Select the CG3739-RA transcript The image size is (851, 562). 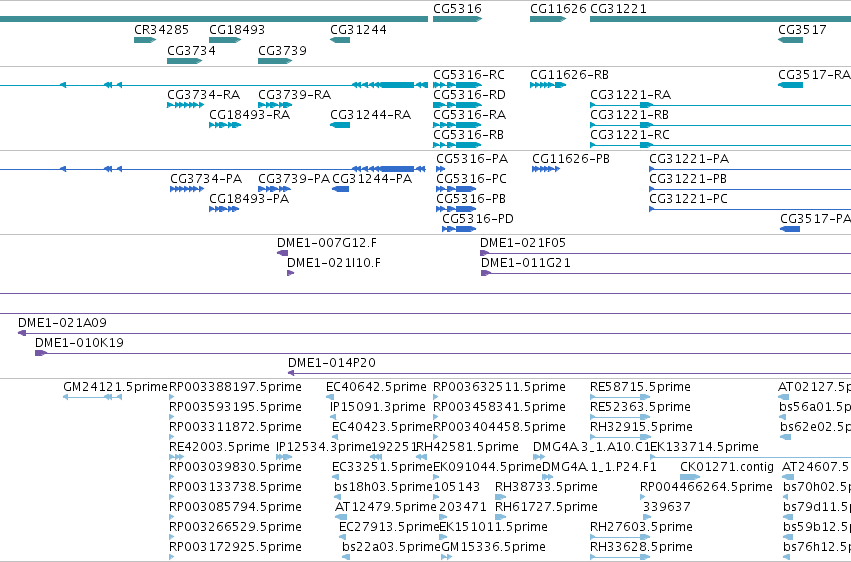click(275, 105)
